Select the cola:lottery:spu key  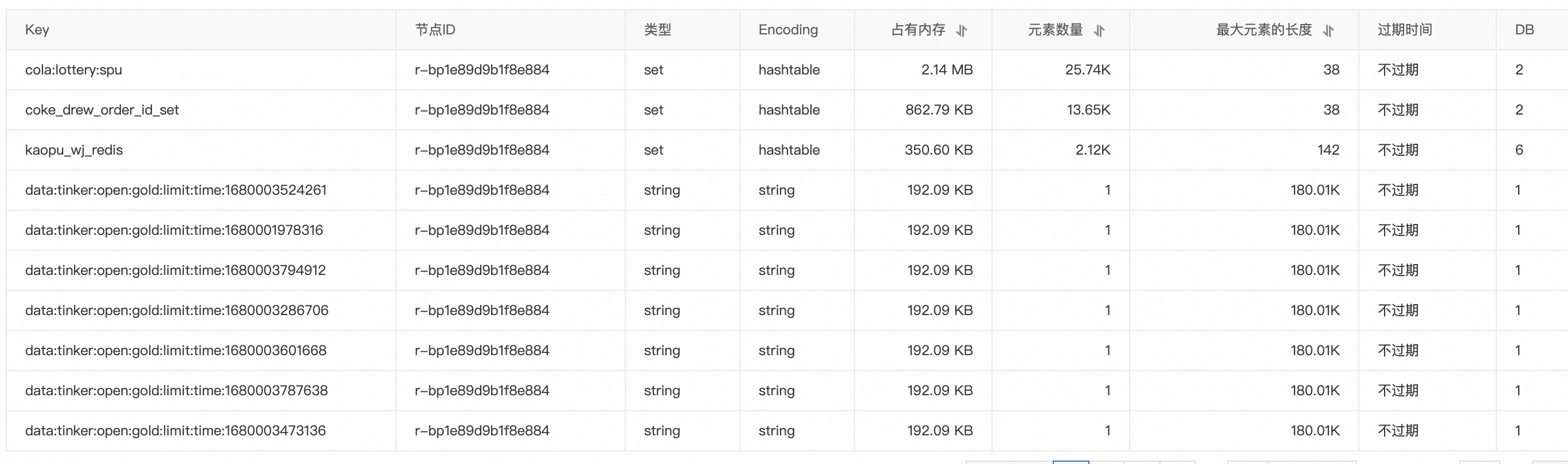pyautogui.click(x=74, y=70)
